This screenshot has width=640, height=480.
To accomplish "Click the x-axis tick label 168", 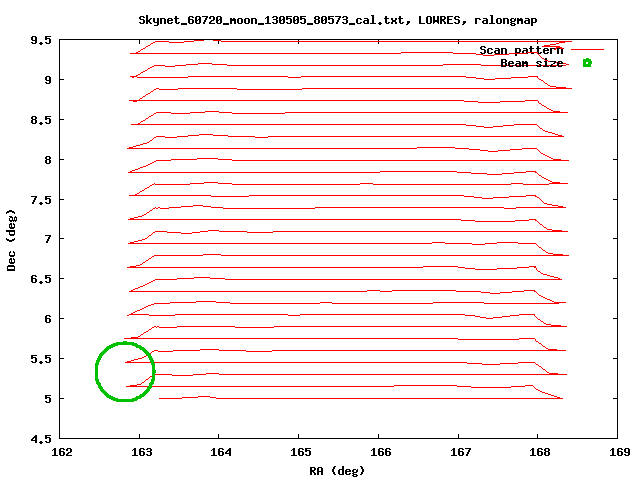I will (x=539, y=452).
